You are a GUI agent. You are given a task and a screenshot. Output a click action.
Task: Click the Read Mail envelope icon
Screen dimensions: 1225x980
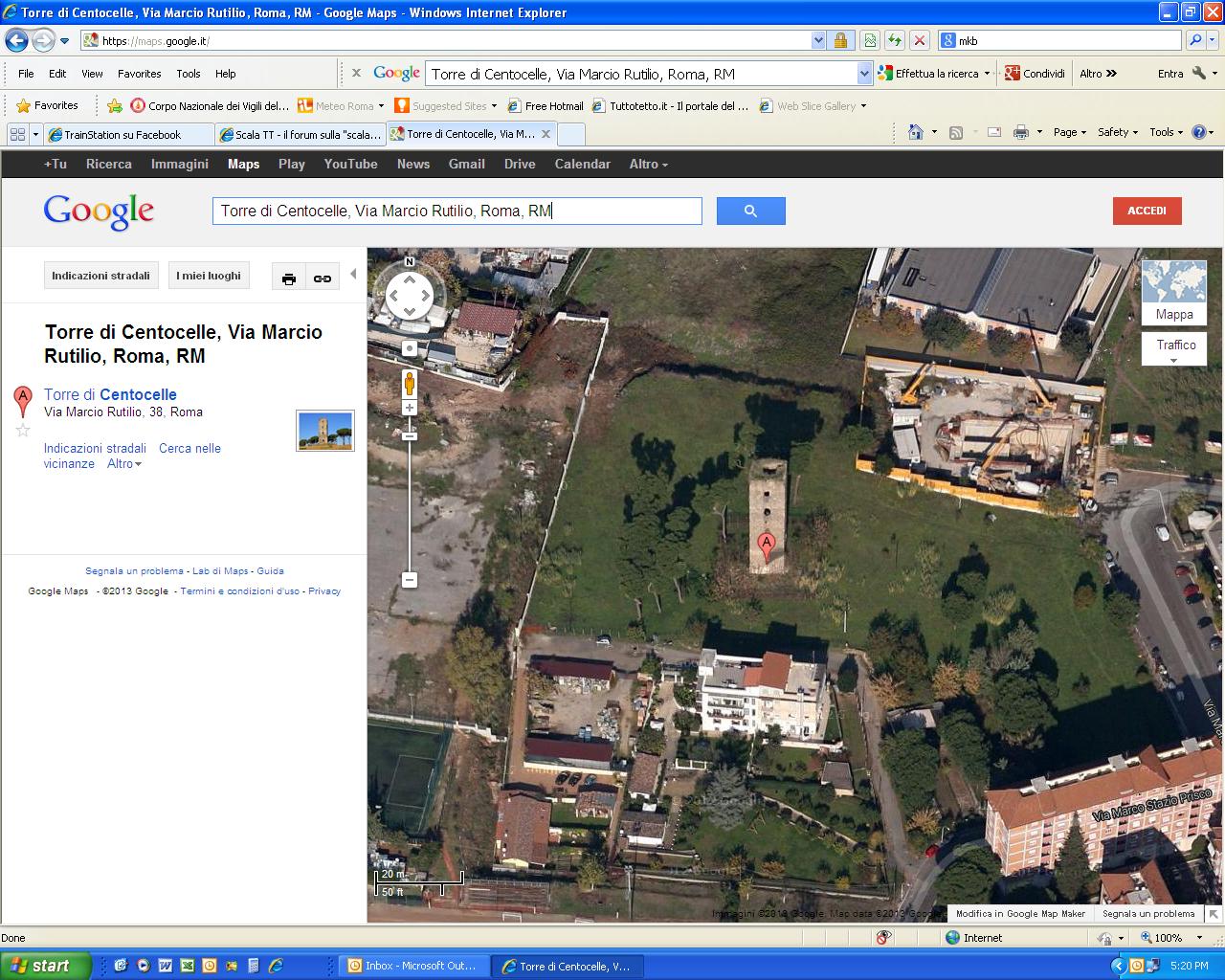994,132
